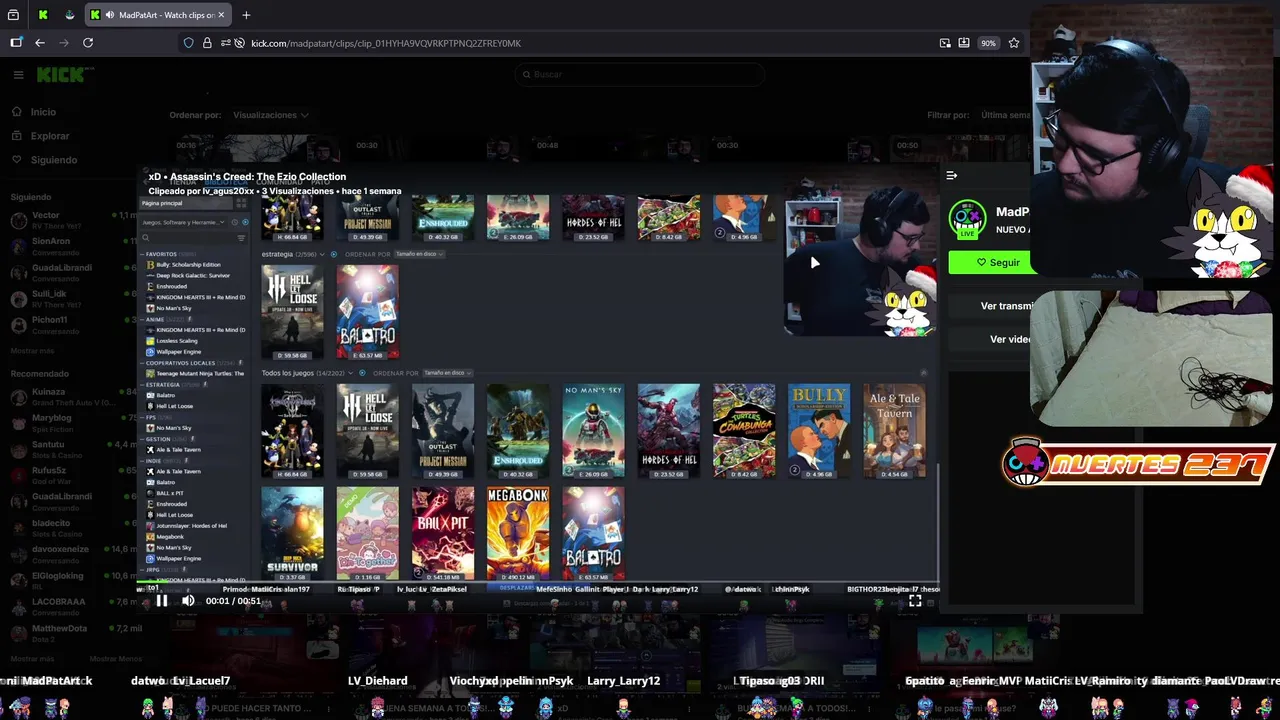Open a new browser tab
Viewport: 1280px width, 720px height.
246,15
